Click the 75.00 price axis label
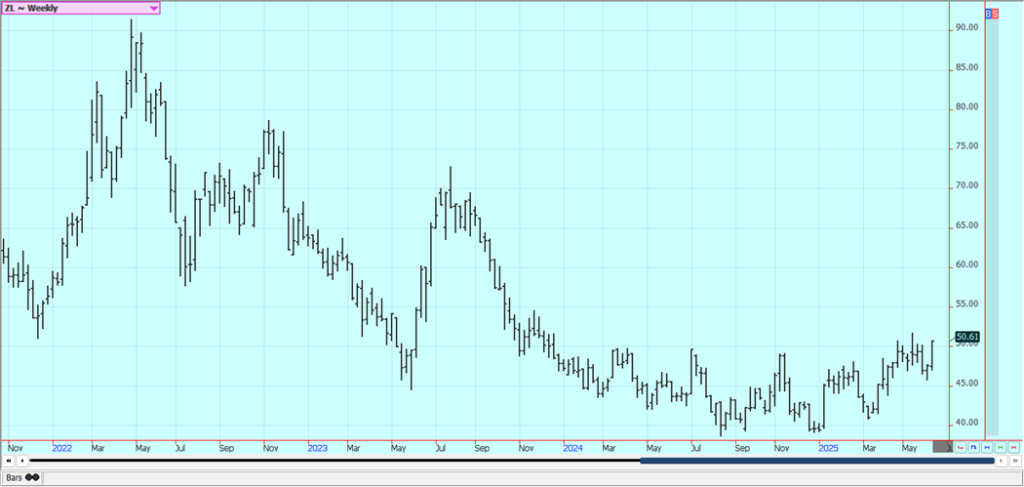The height and width of the screenshot is (487, 1024). coord(967,146)
